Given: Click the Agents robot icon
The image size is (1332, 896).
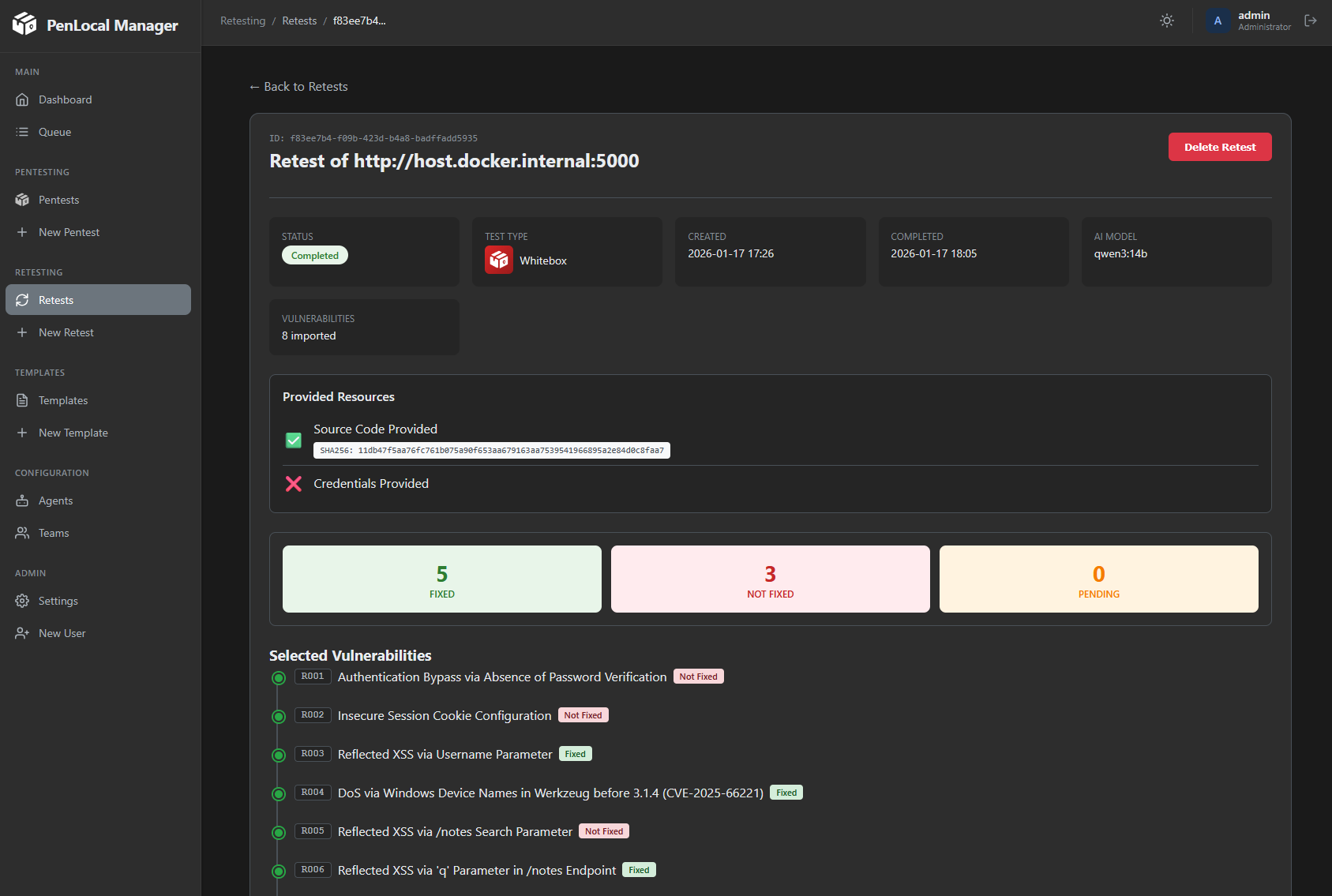Looking at the screenshot, I should pyautogui.click(x=22, y=500).
